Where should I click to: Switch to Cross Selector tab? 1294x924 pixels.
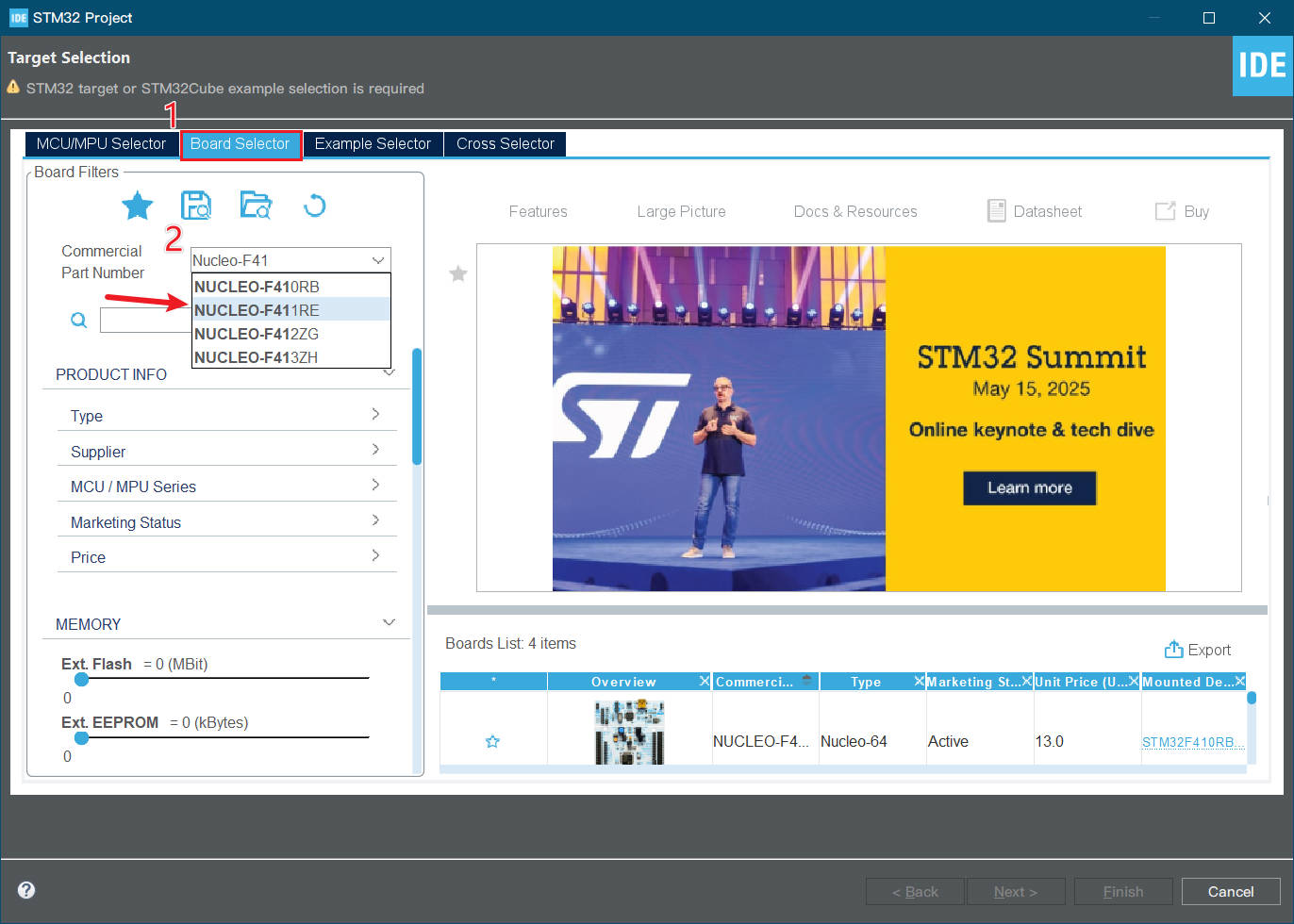506,143
